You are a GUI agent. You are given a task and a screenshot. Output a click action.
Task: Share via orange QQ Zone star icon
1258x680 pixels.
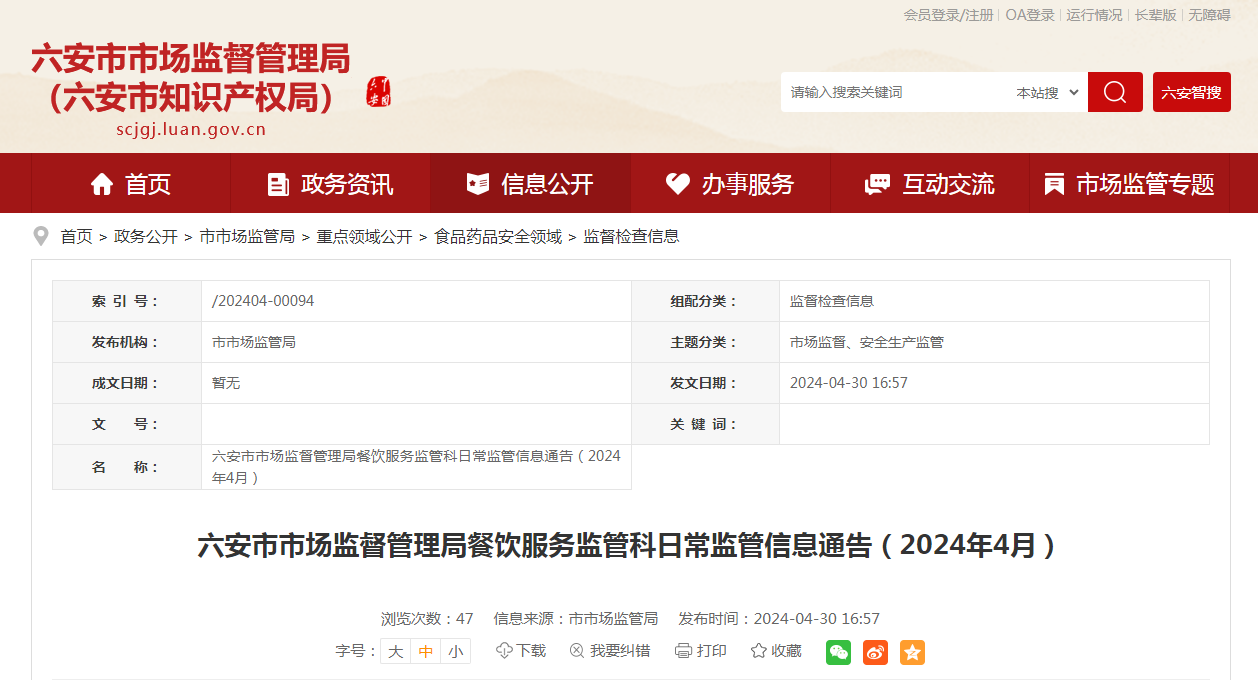click(x=912, y=652)
